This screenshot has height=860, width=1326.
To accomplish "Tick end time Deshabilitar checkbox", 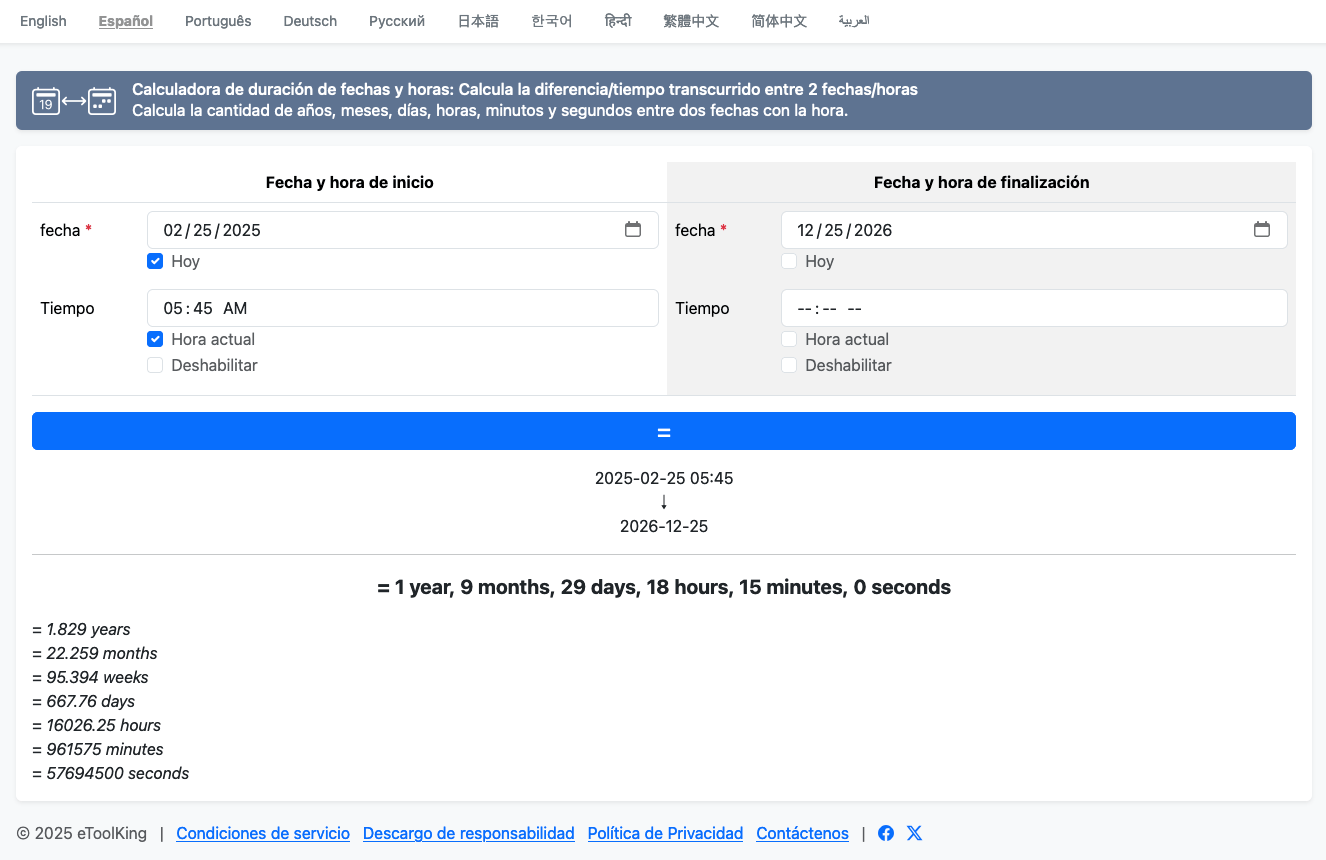I will tap(789, 365).
